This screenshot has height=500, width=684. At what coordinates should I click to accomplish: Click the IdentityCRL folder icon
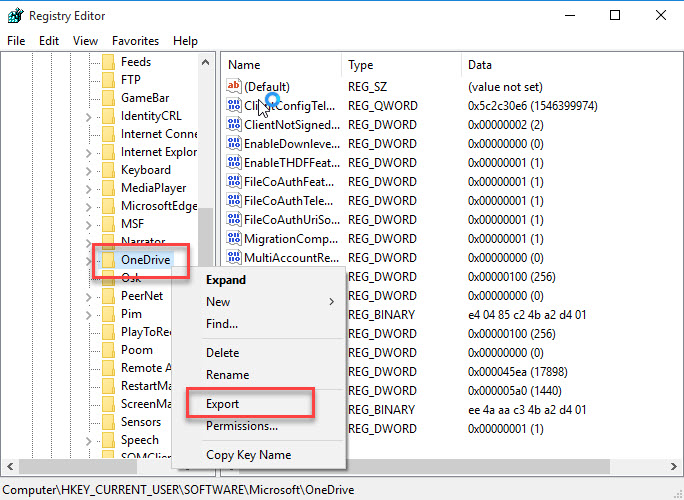pos(108,116)
